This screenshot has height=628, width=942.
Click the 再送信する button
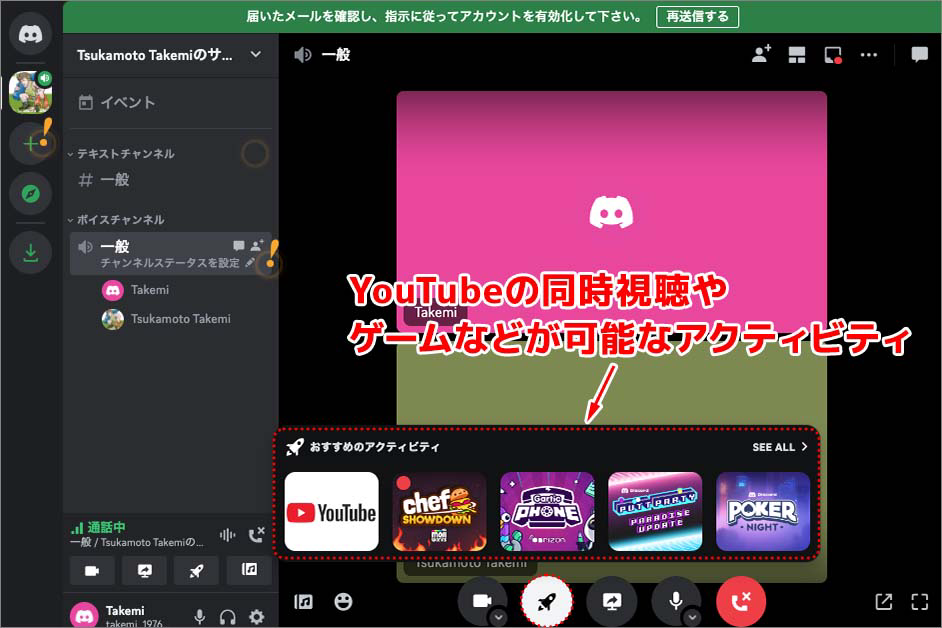[x=697, y=16]
